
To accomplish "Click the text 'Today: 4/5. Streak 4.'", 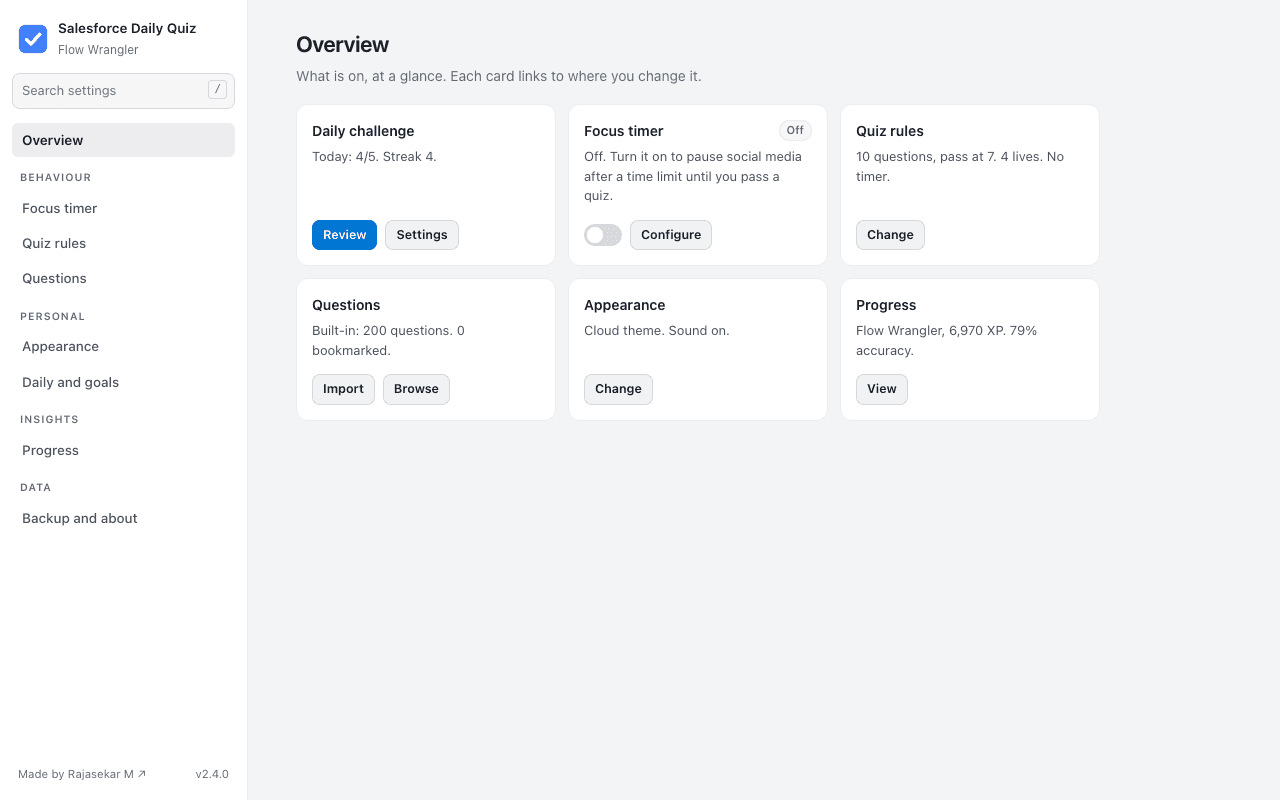I will point(374,157).
